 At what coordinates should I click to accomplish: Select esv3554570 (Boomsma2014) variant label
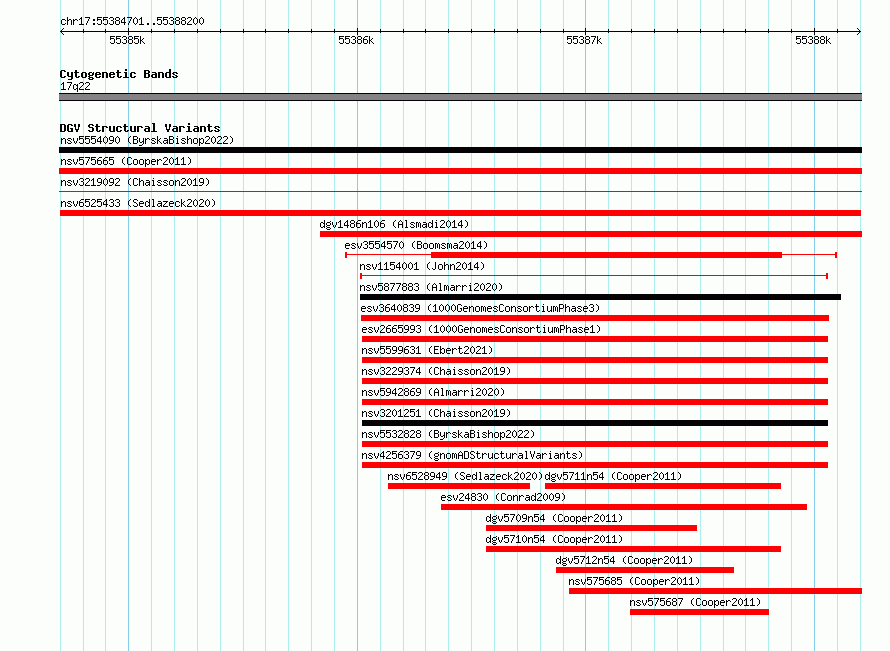[416, 245]
